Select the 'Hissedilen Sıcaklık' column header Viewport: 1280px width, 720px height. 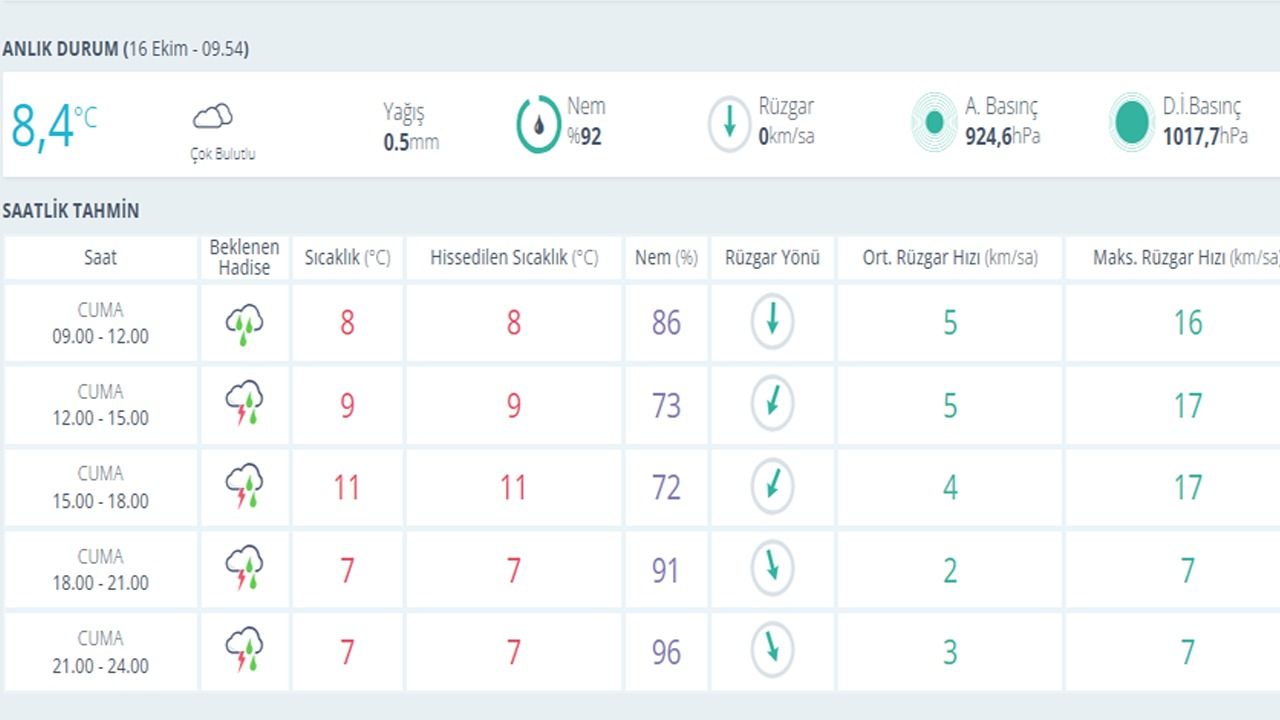[x=514, y=258]
